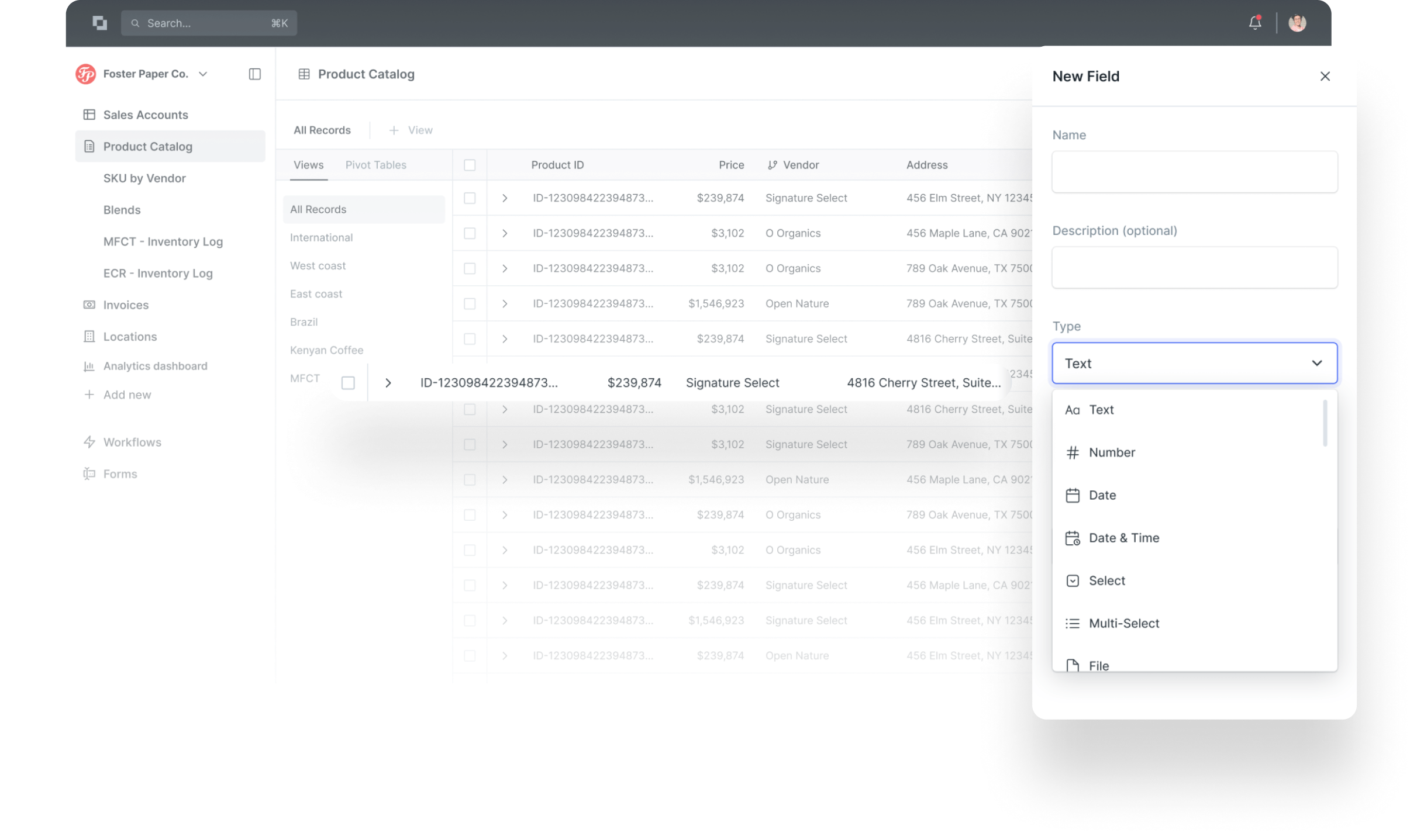Click the Analytics dashboard chart icon

89,366
